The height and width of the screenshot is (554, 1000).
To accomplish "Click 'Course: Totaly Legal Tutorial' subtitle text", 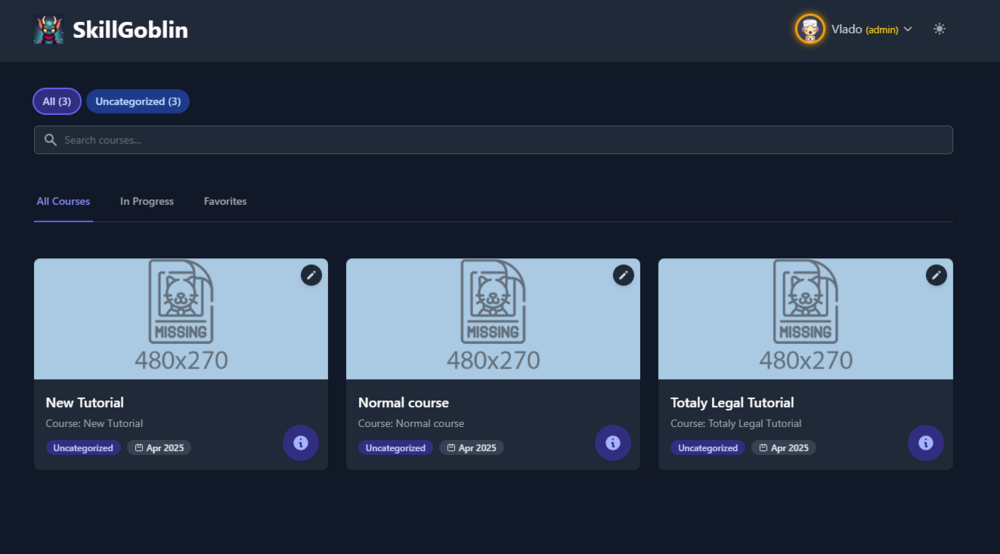I will [x=736, y=423].
